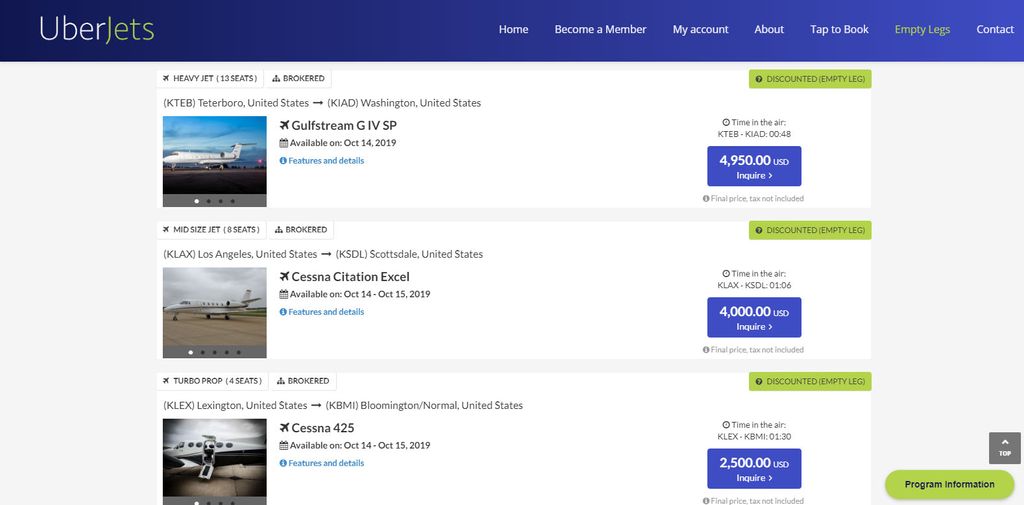Click hierarchy icon in Citation Excel Brokered tag
This screenshot has width=1024, height=505.
[278, 230]
